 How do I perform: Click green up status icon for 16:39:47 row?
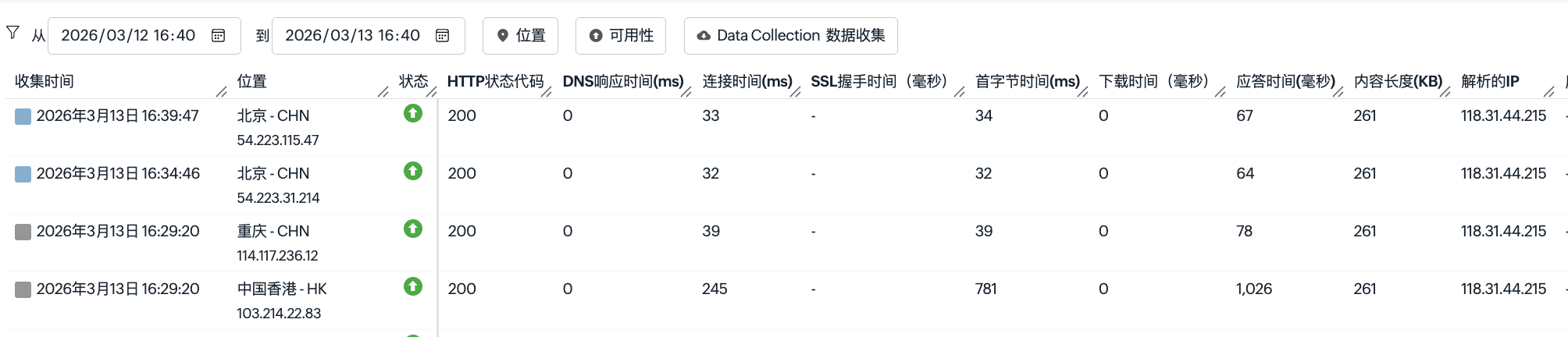pos(412,114)
